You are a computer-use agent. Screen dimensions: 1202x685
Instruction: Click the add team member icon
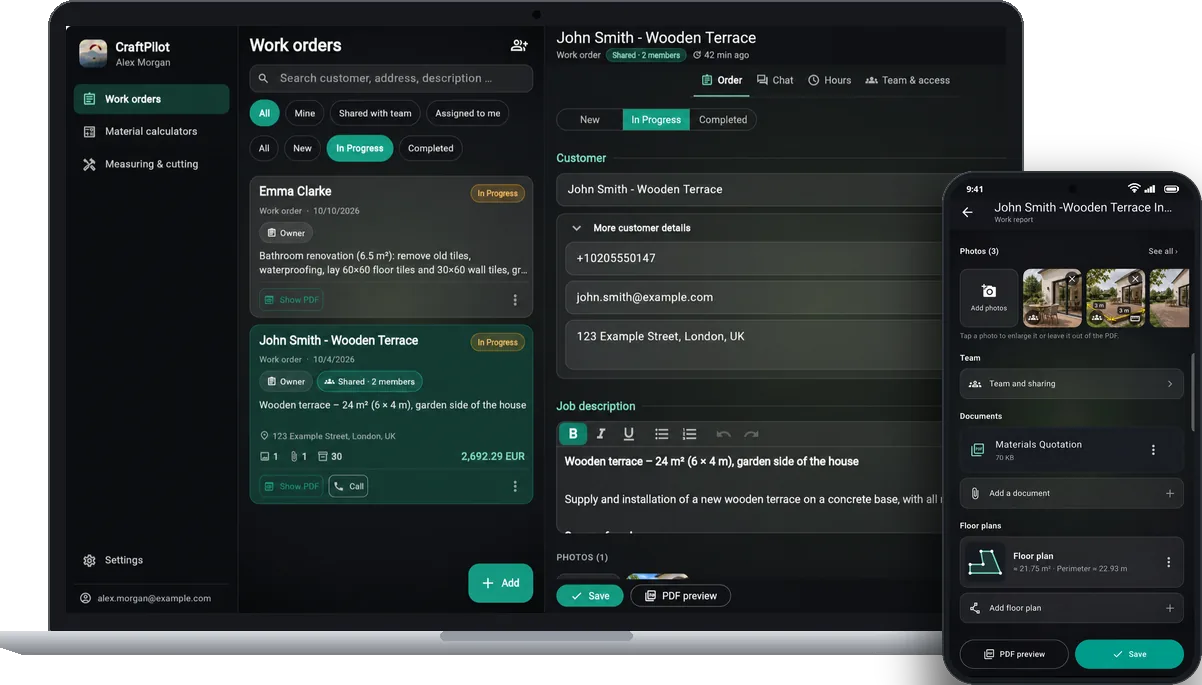click(x=519, y=45)
